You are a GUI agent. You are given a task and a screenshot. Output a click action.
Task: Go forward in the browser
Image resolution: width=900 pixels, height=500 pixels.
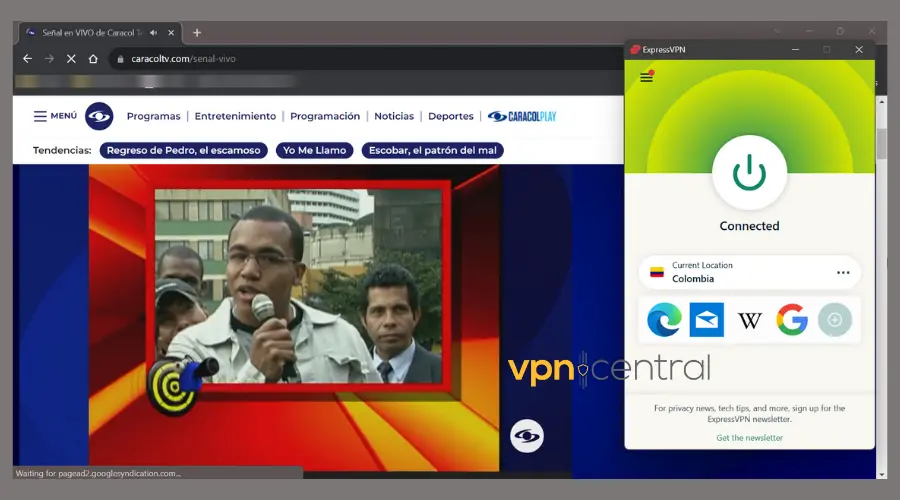49,59
